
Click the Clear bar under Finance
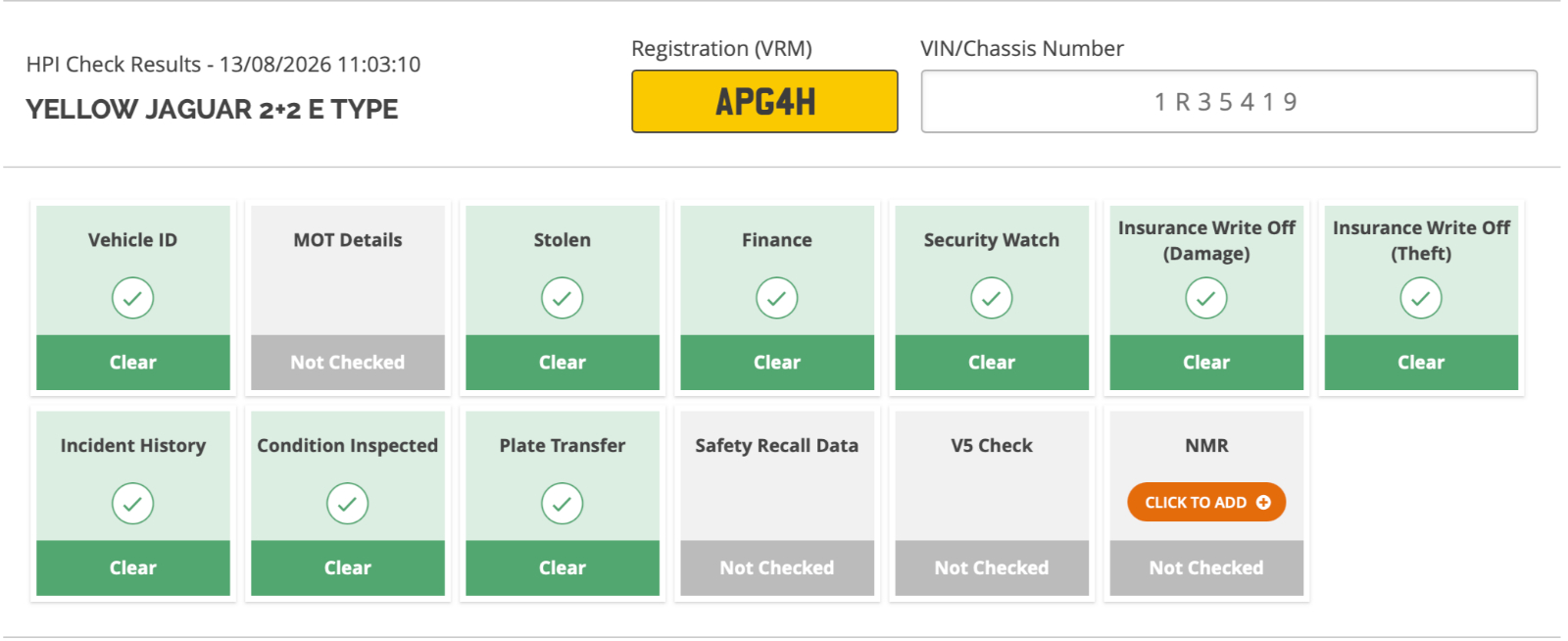pos(777,363)
